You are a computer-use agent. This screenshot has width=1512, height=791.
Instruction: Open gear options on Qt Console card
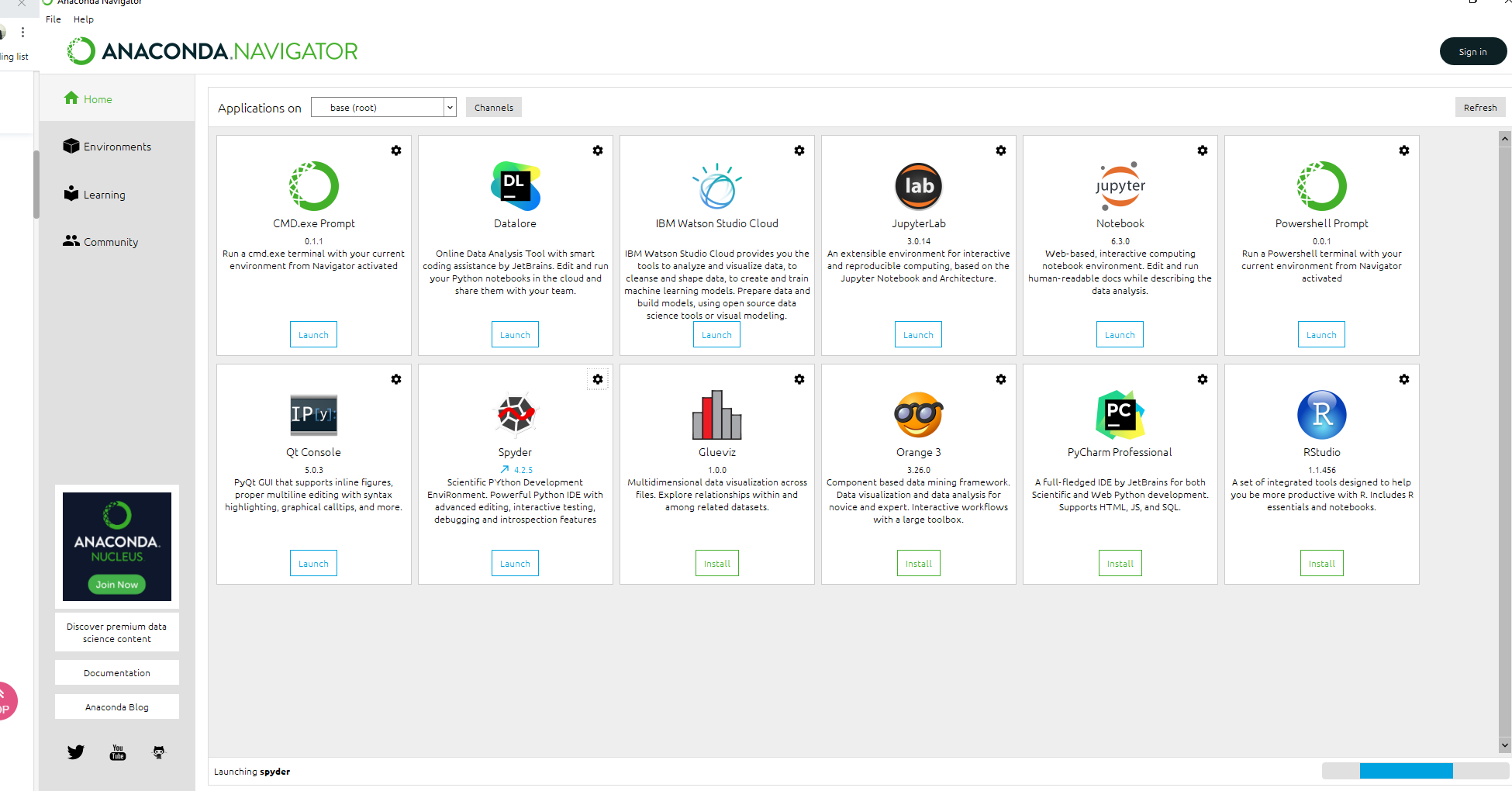[396, 379]
